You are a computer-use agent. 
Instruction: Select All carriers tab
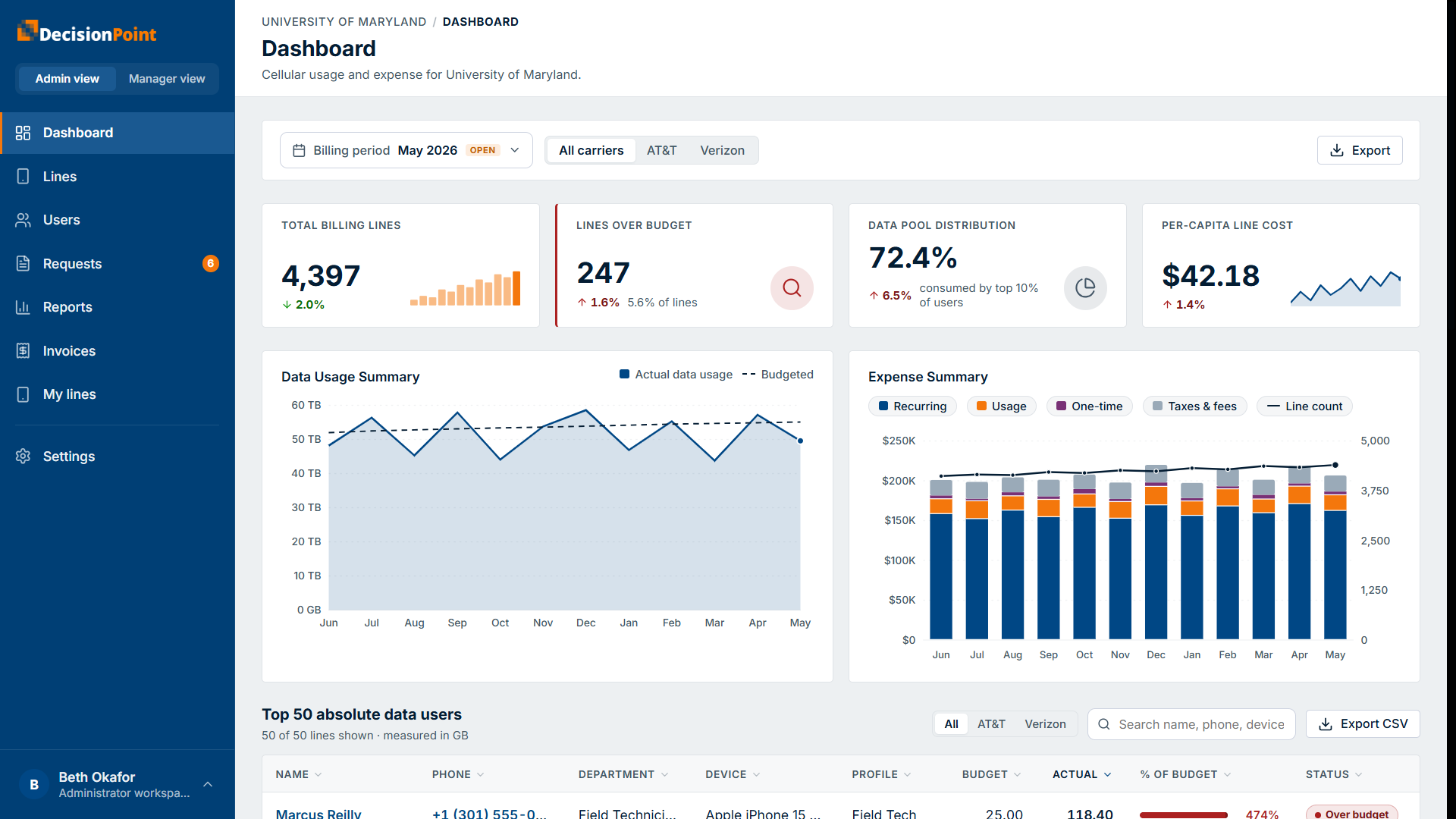[x=591, y=150]
